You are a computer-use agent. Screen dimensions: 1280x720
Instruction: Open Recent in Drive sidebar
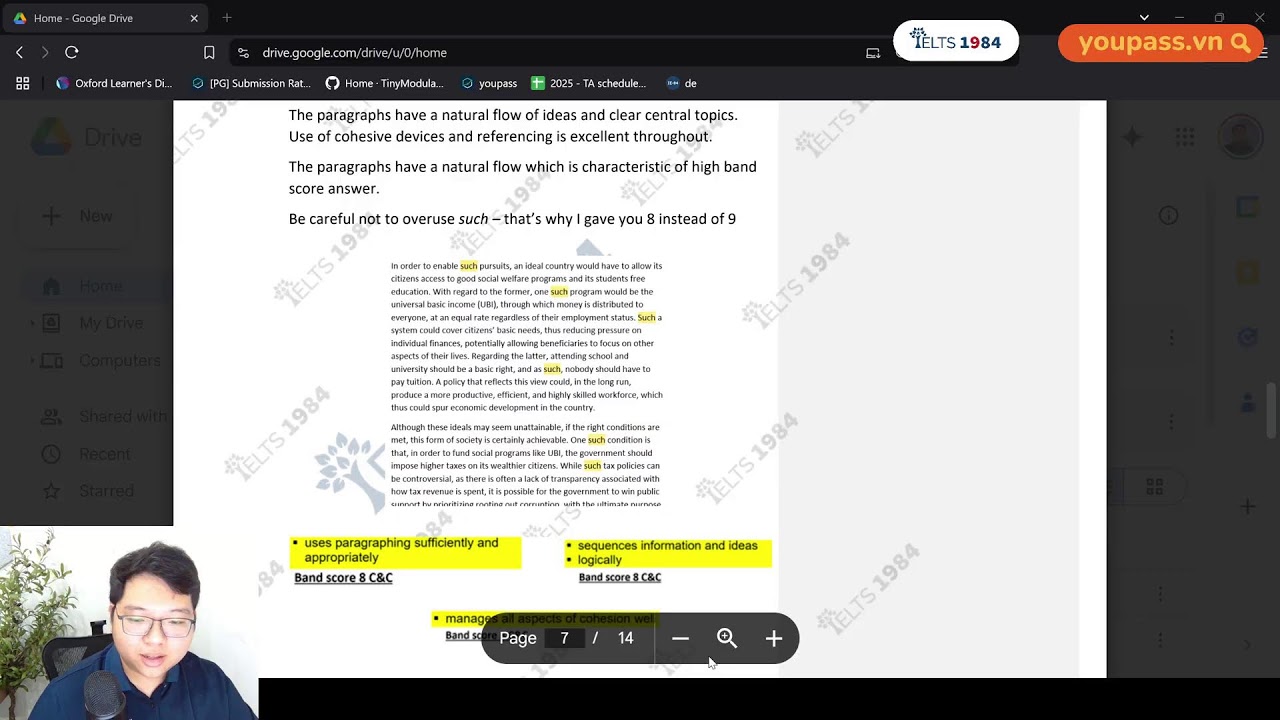(x=88, y=454)
